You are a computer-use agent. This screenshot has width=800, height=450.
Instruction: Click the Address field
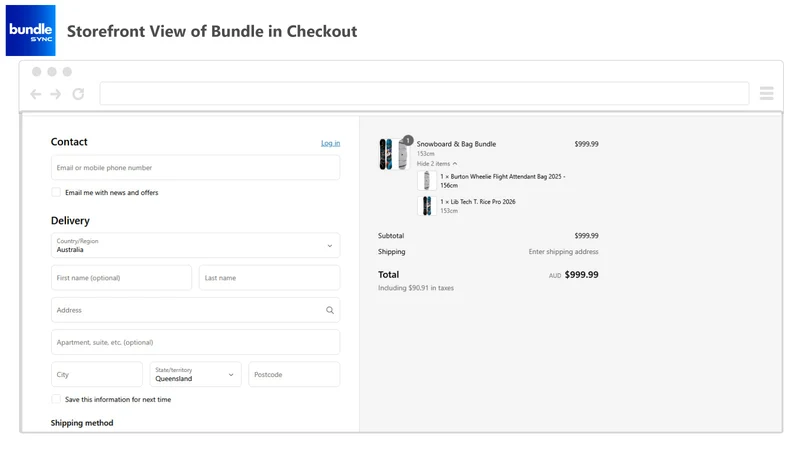(x=195, y=310)
